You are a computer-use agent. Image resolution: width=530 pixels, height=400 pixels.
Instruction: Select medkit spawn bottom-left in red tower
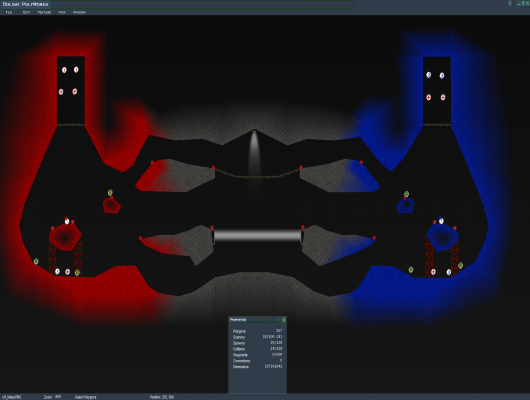tap(61, 92)
